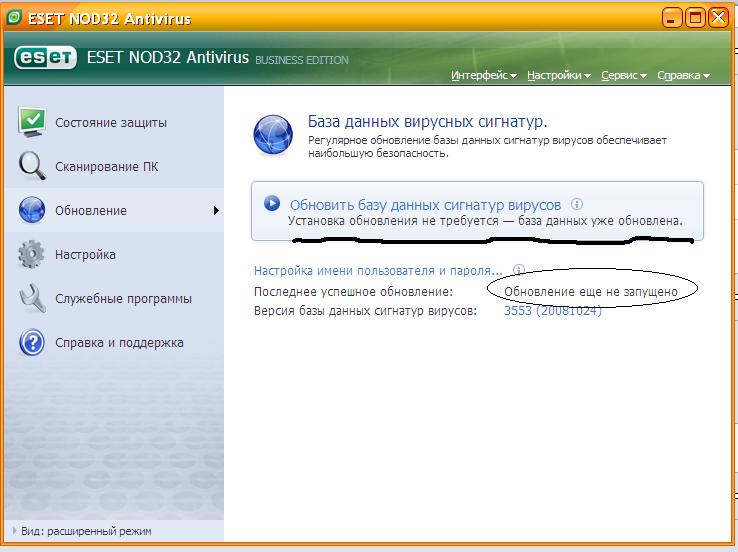Select Справка и поддержка in sidebar
The image size is (738, 552).
(x=114, y=343)
